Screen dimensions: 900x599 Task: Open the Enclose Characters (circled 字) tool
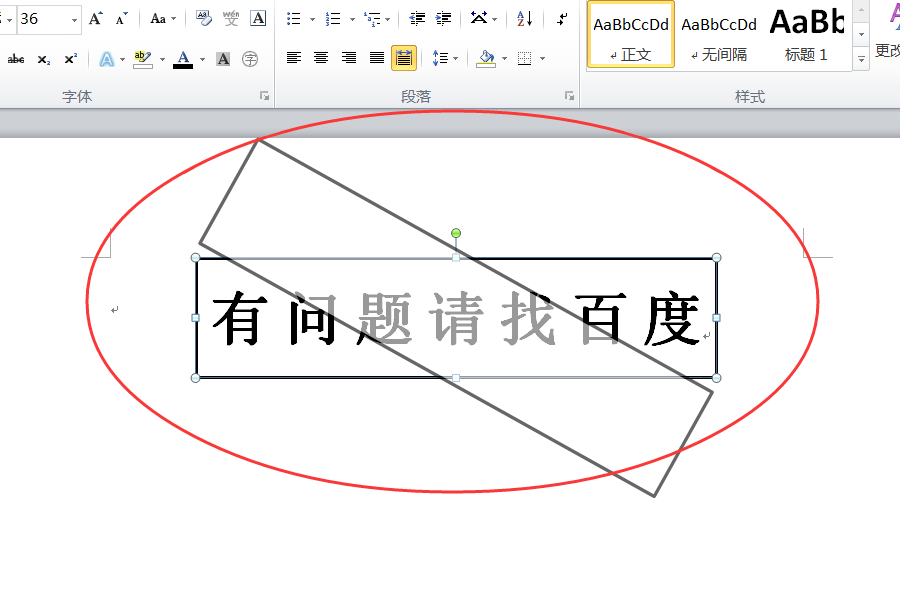click(250, 59)
